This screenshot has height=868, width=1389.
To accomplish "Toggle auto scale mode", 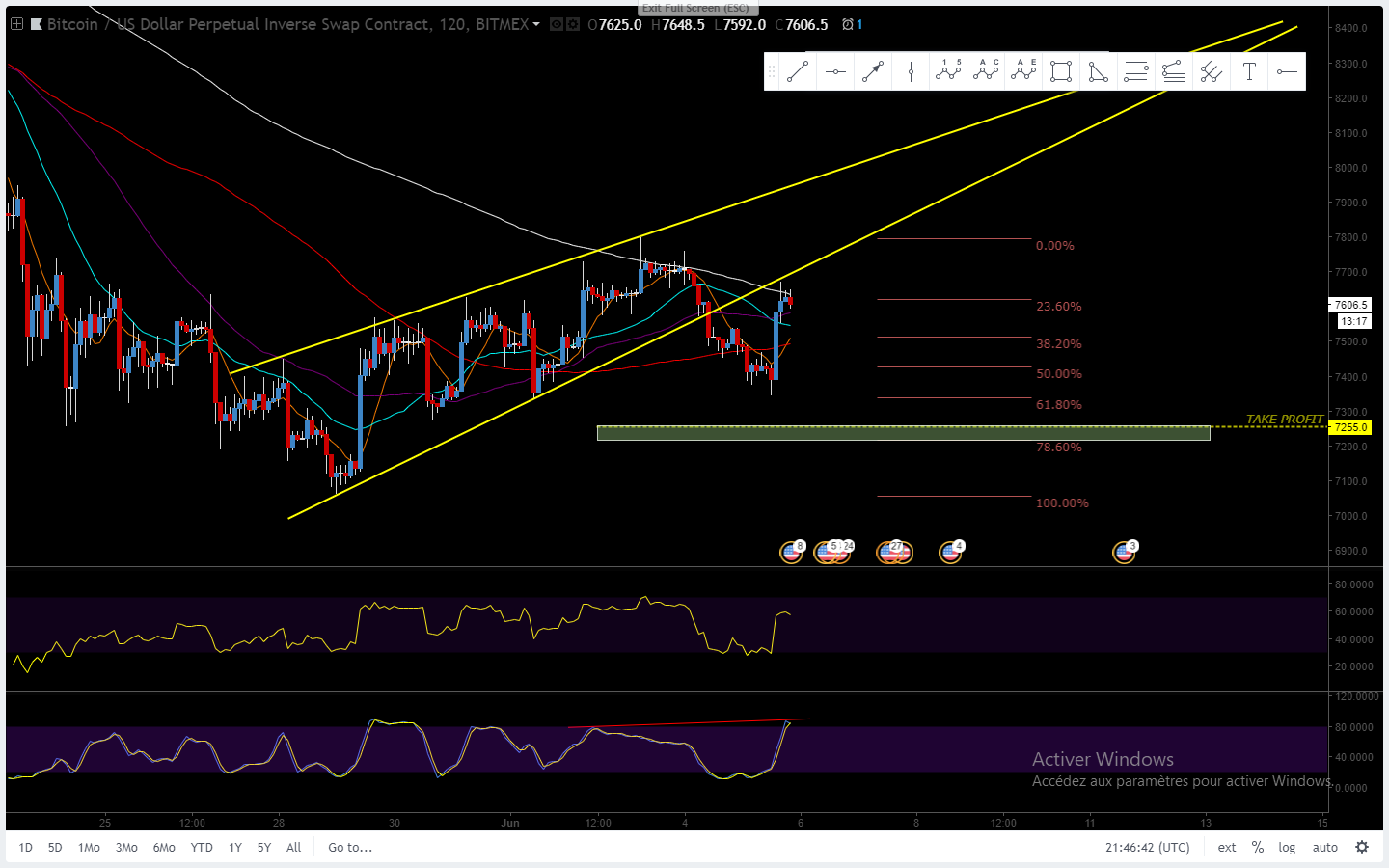I will (x=1324, y=847).
